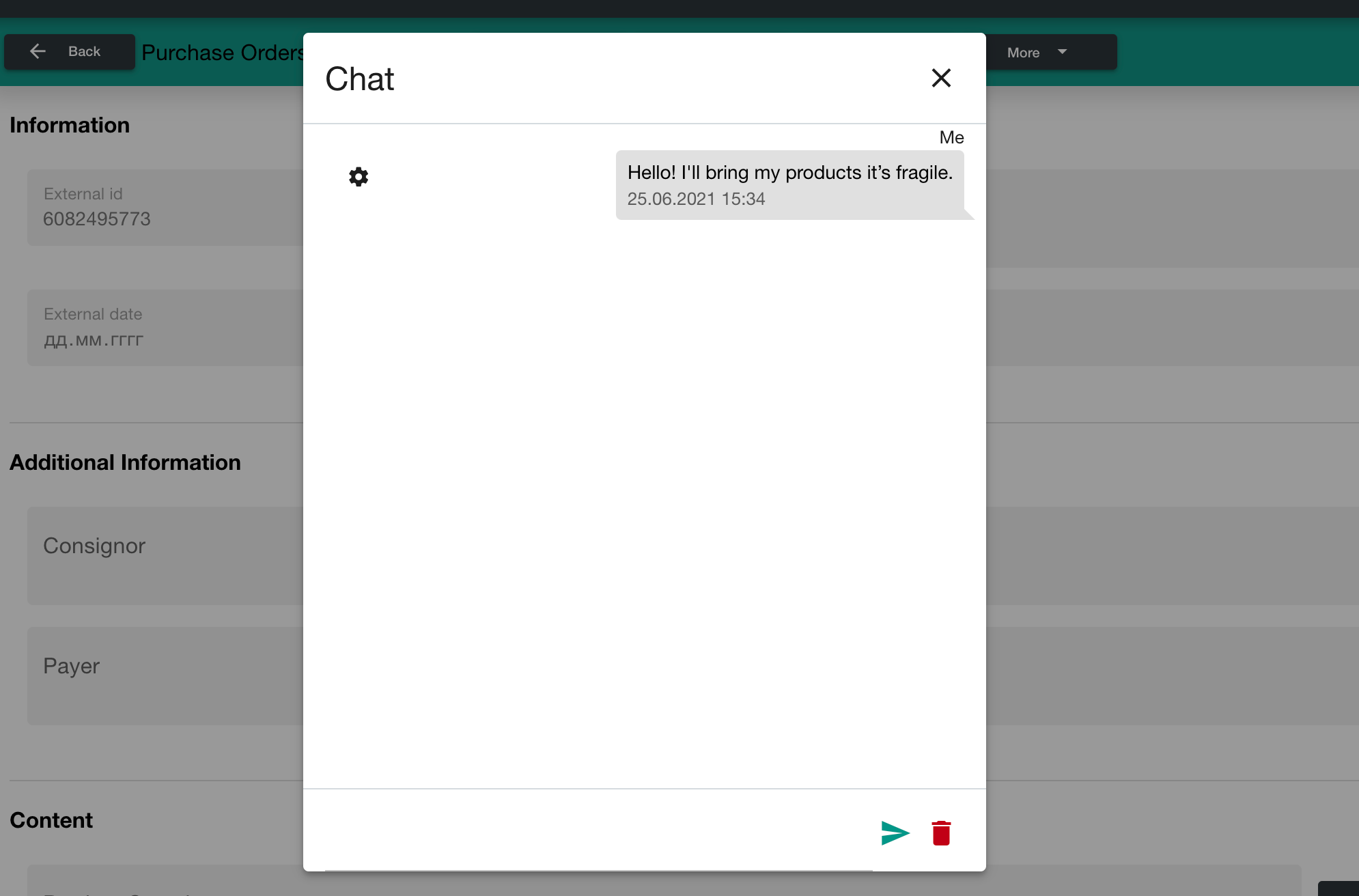
Task: Send the chat message with the green arrow
Action: pos(895,833)
